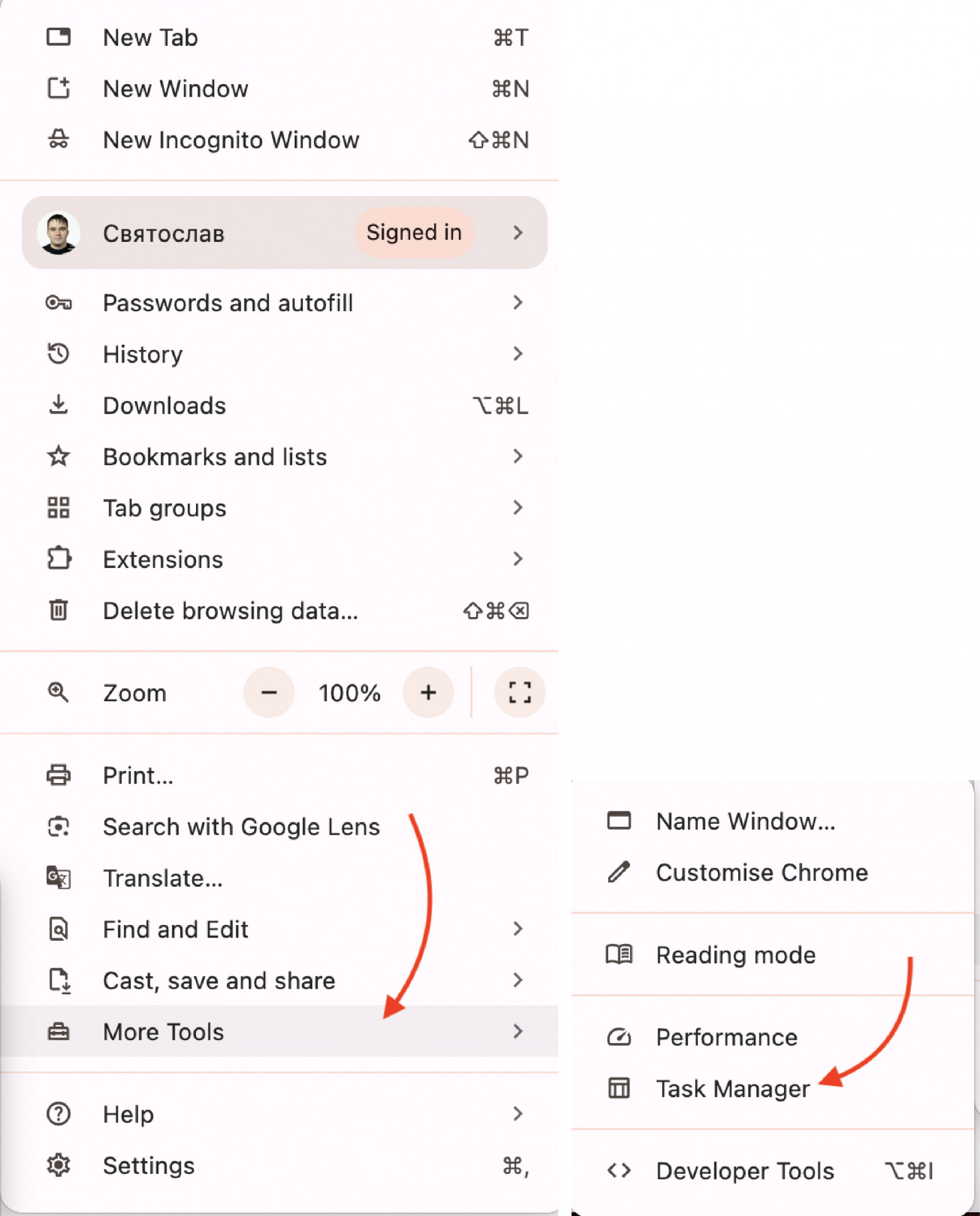
Task: Click the Google Lens search icon
Action: [58, 826]
